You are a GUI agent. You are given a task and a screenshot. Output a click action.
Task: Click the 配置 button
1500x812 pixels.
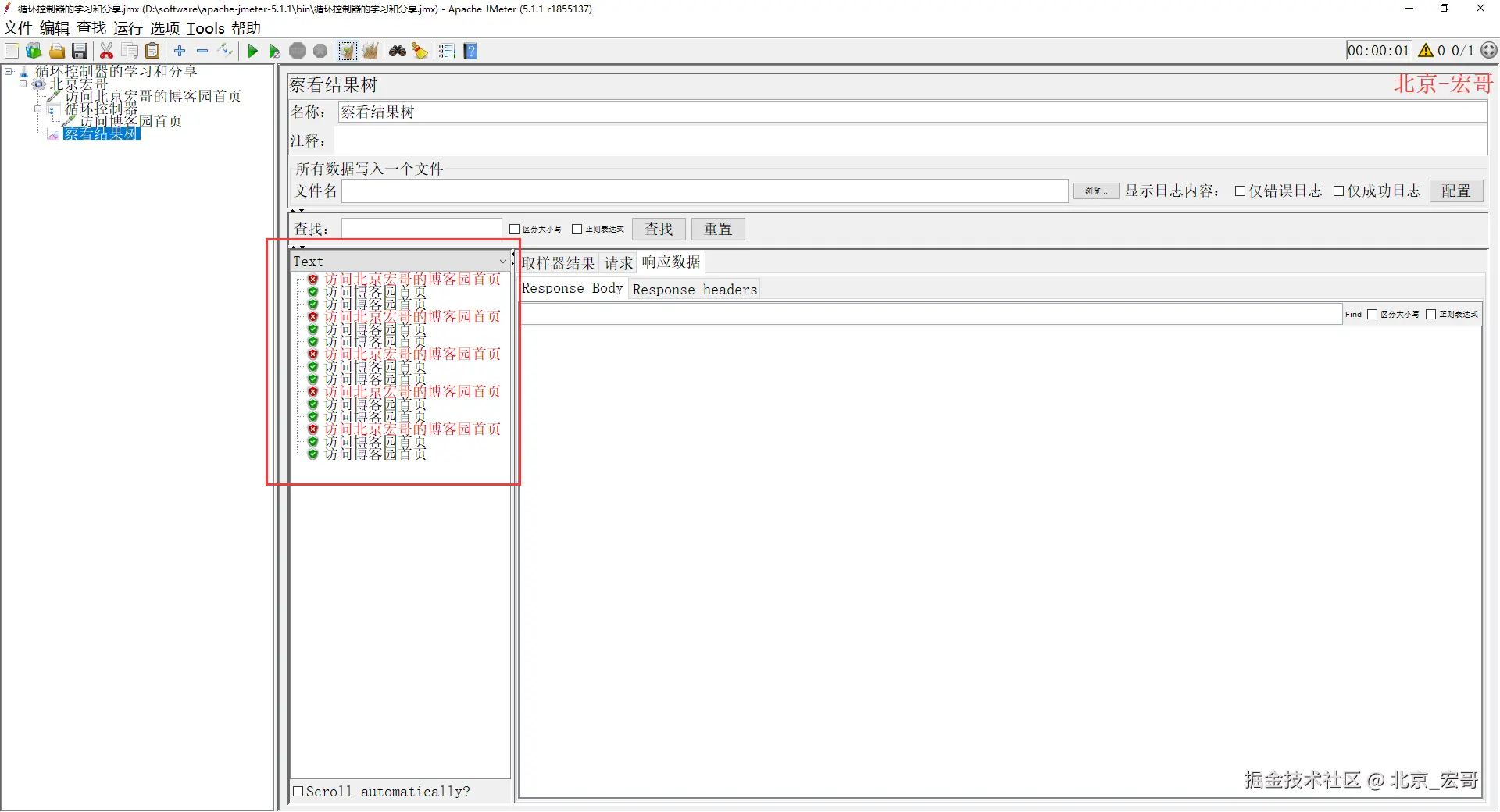[1456, 191]
